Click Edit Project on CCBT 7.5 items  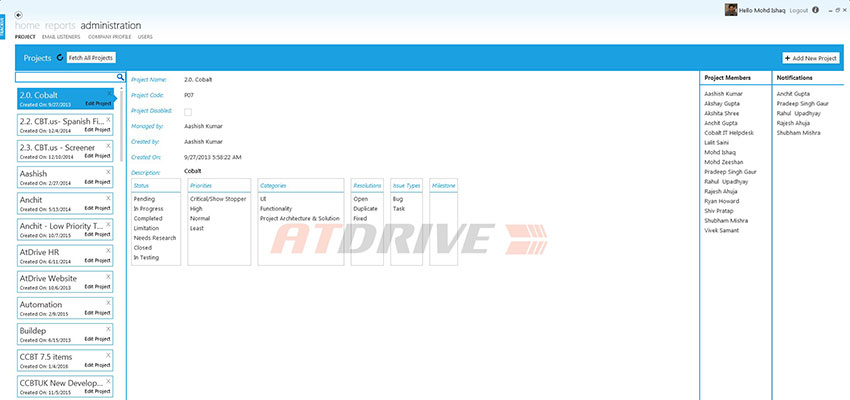coord(98,365)
